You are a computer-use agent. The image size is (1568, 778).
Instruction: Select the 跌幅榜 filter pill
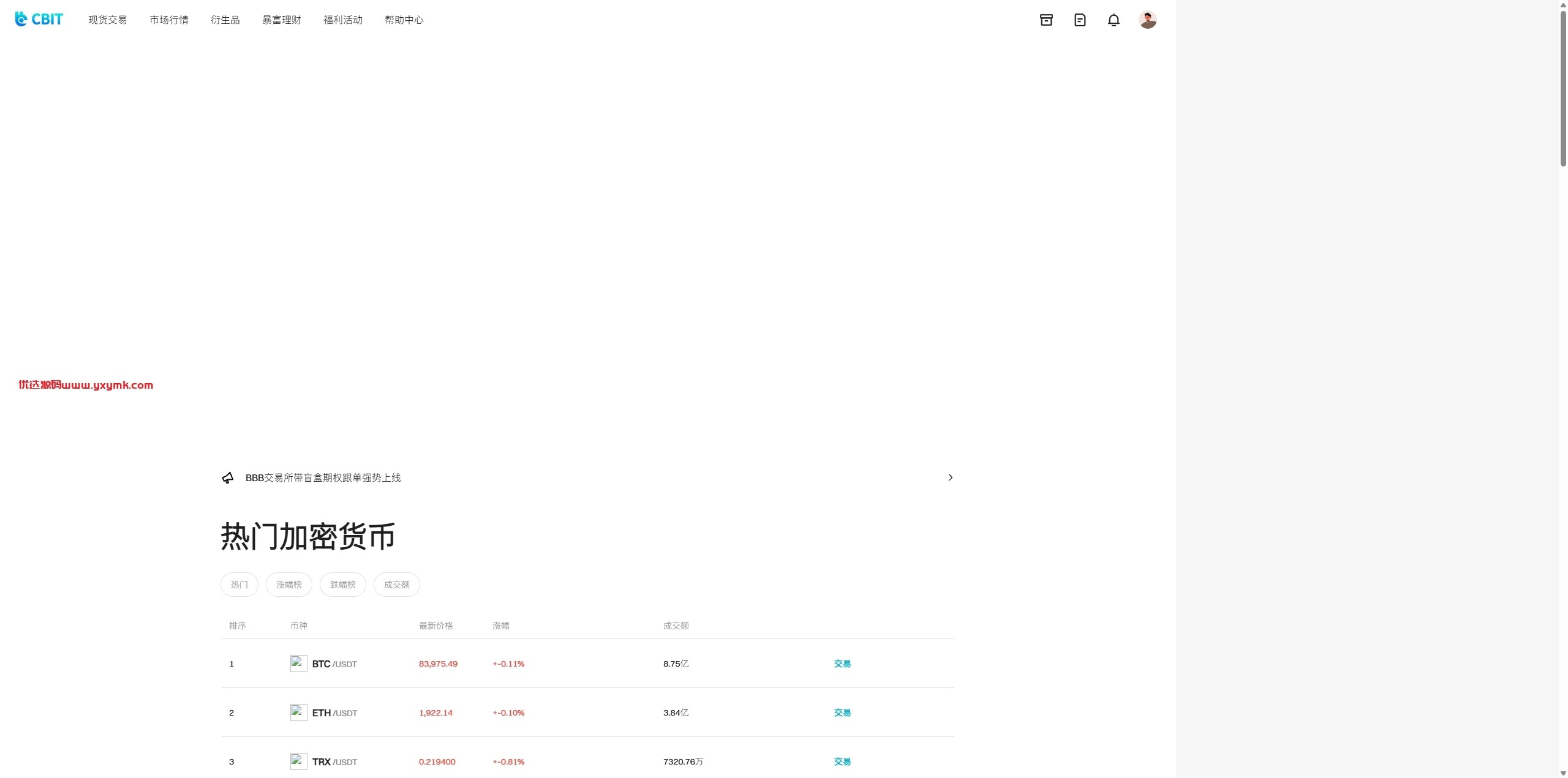[x=343, y=585]
